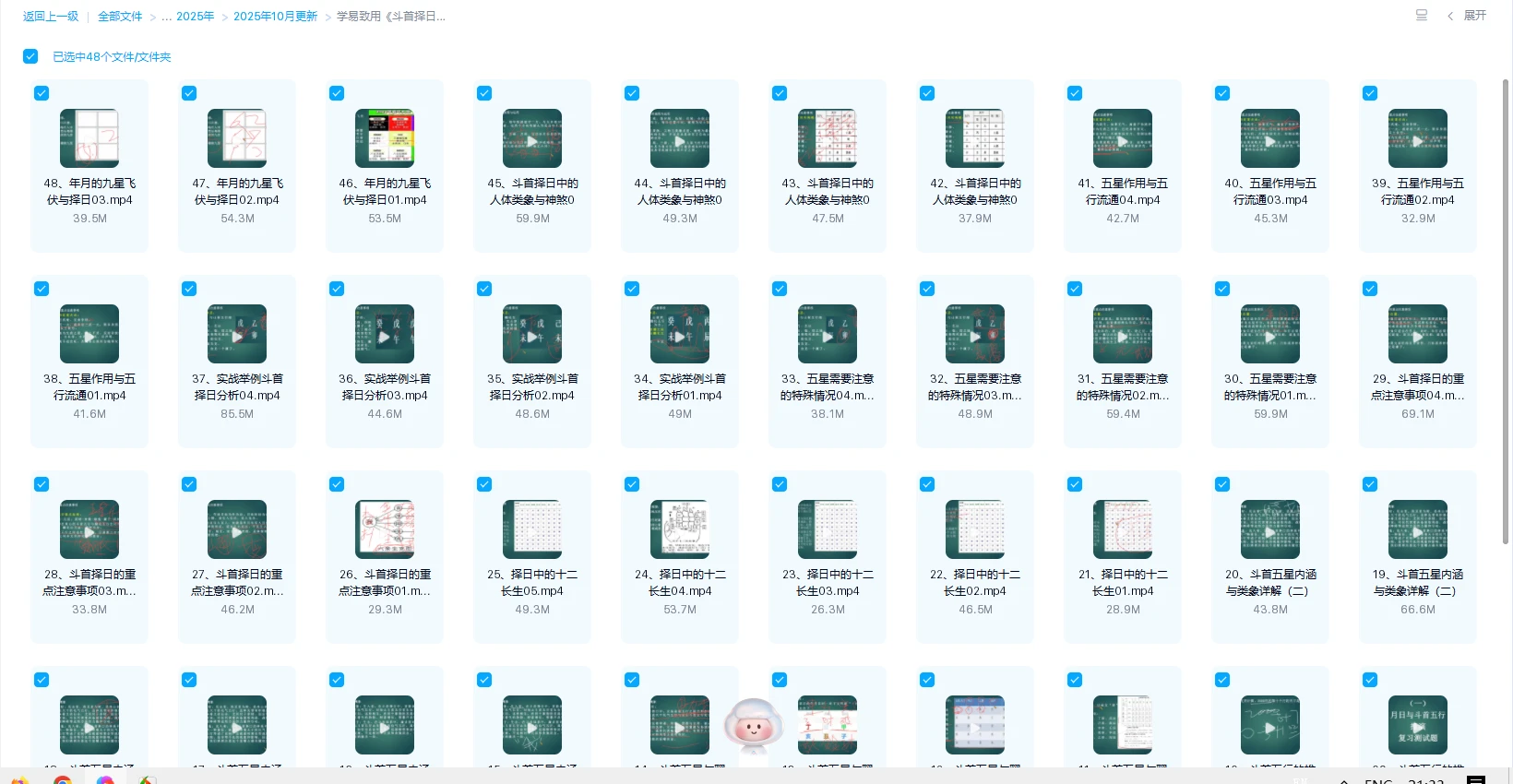Play video icon of 38、五星作用与五行流通01.mp4
Viewport: 1513px width, 784px height.
click(89, 334)
